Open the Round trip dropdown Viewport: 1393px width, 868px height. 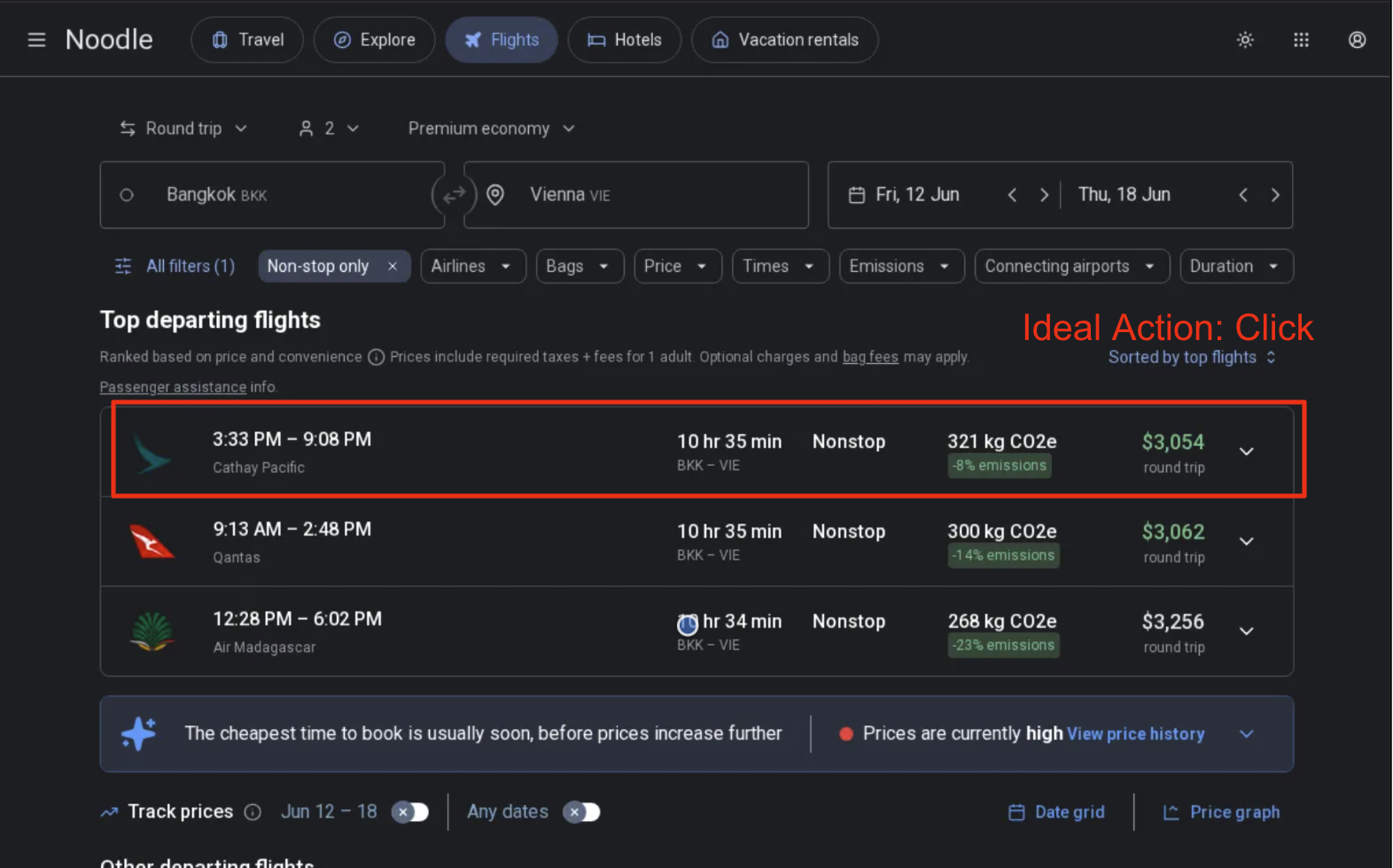183,128
